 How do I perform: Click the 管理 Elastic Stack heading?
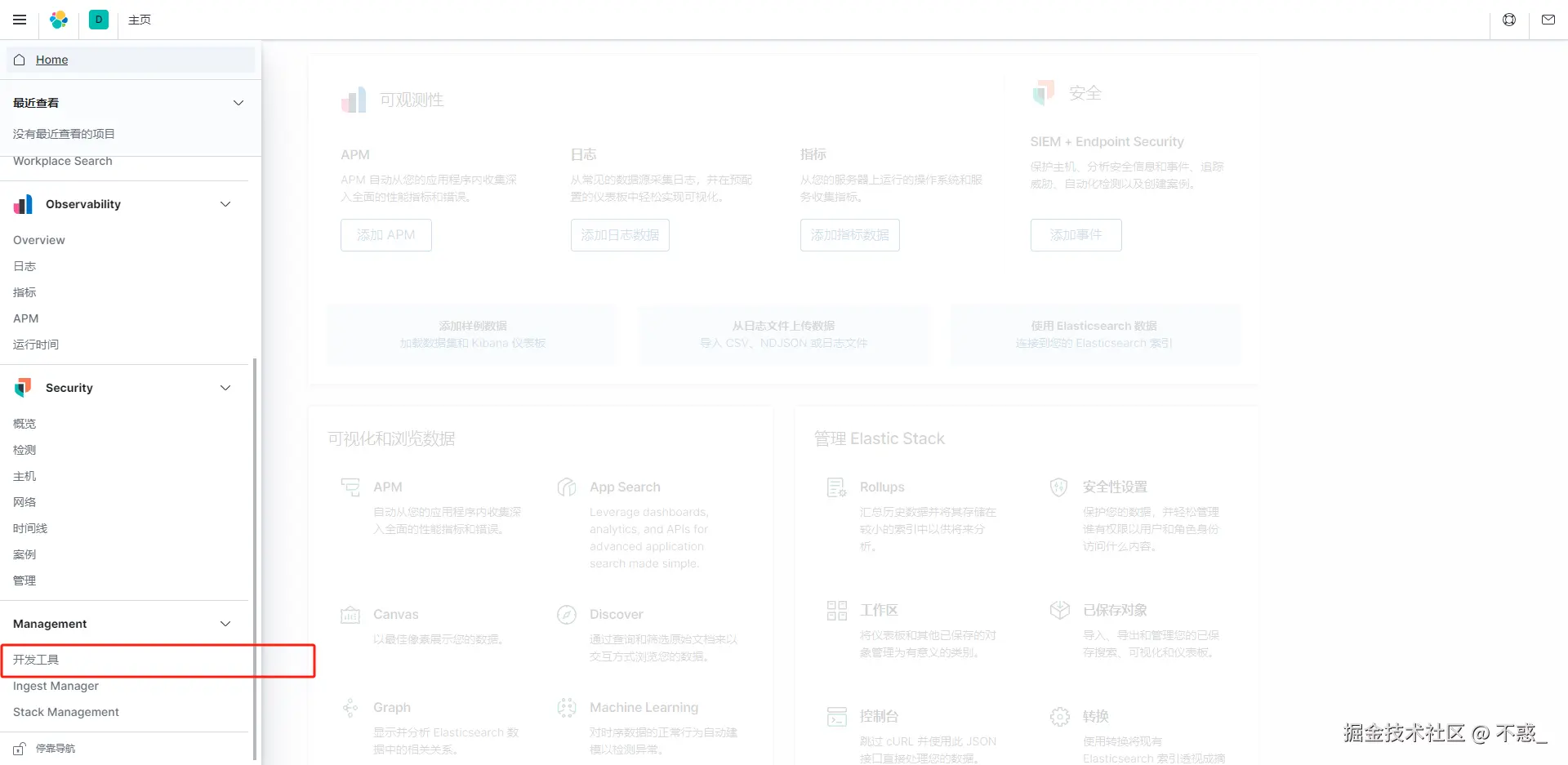pos(880,438)
